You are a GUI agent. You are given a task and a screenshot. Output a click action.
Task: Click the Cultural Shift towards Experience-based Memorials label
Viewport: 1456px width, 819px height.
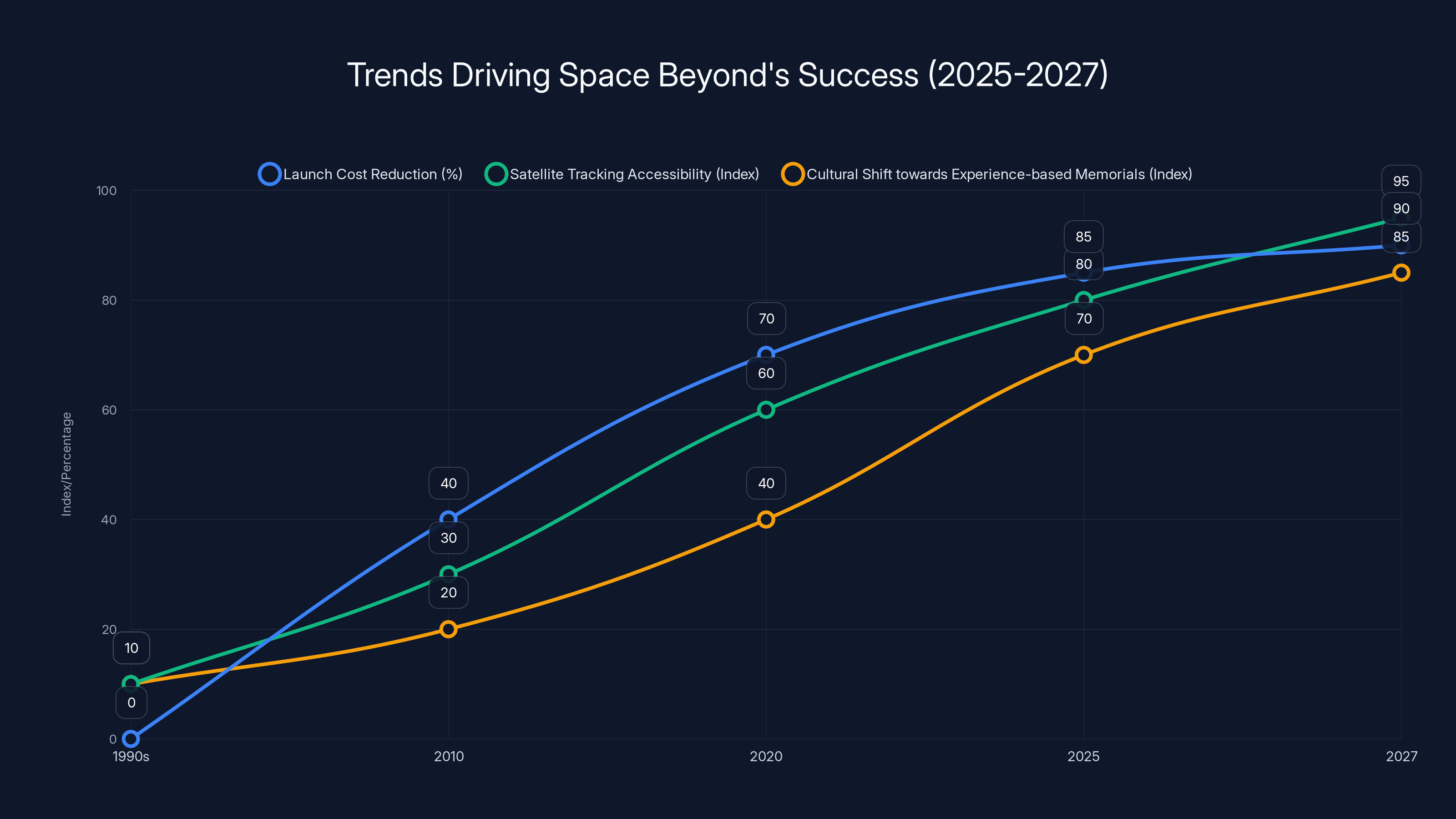999,174
